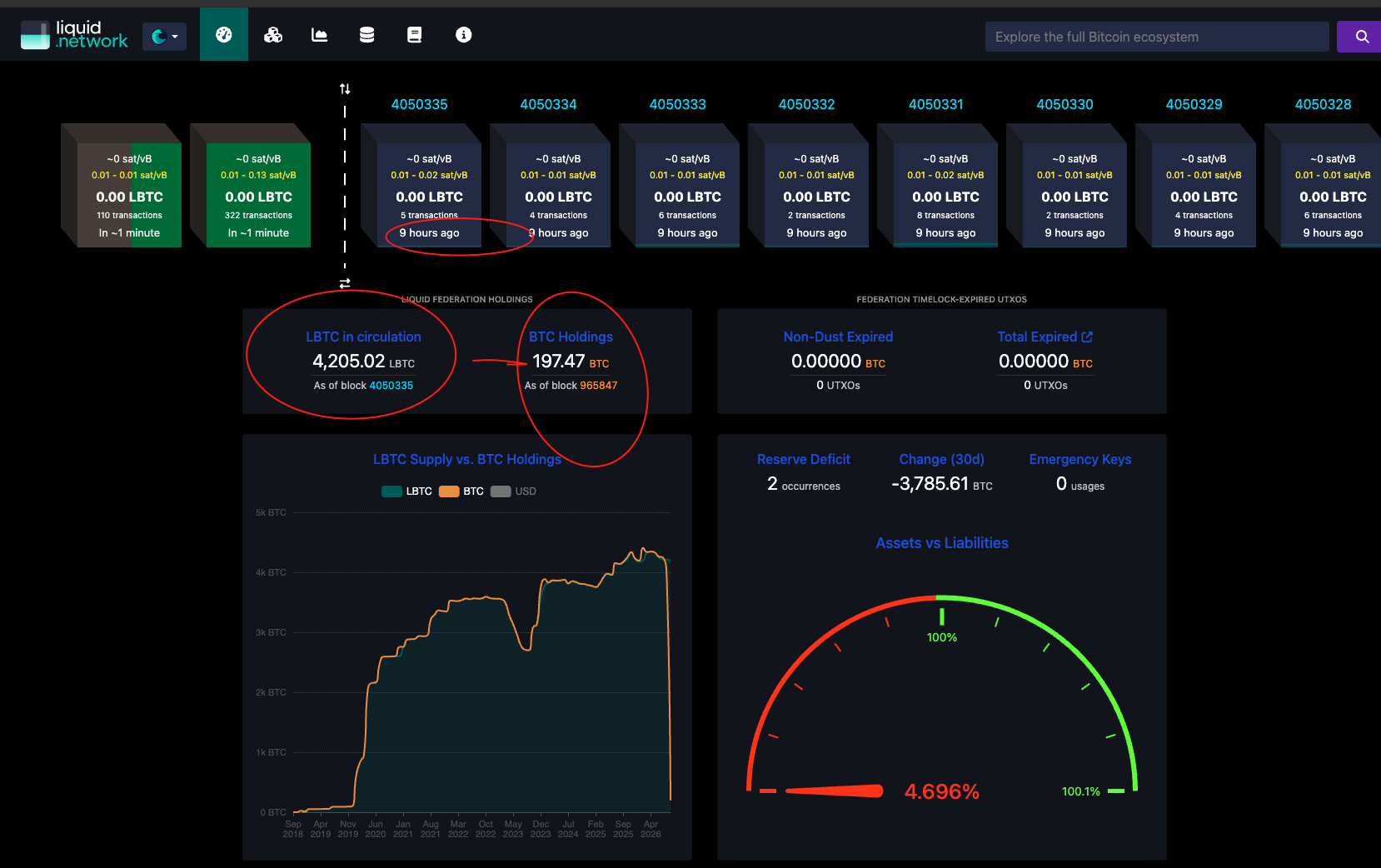Click the '-3,785.61 BTC' change value
Viewport: 1381px width, 868px height.
click(942, 484)
